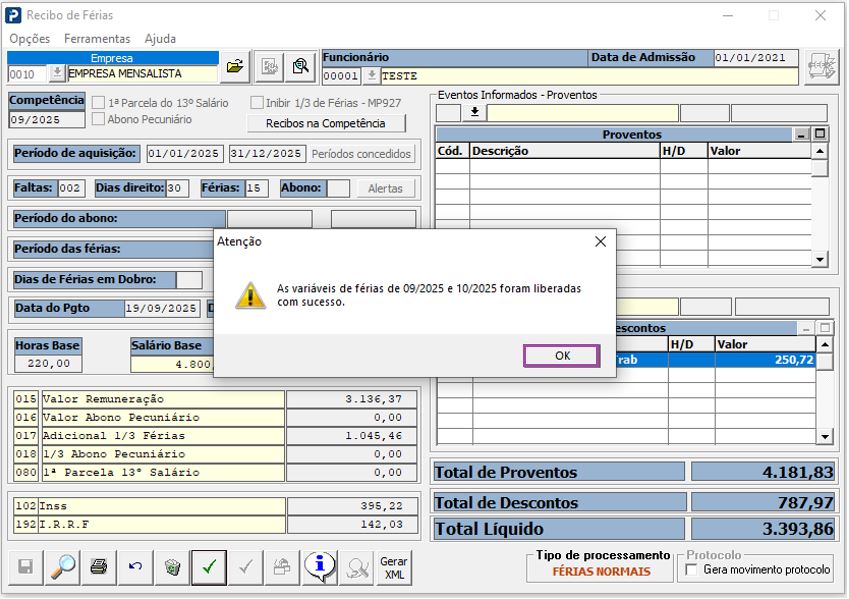Open the Opções menu
The image size is (849, 599).
pos(30,39)
